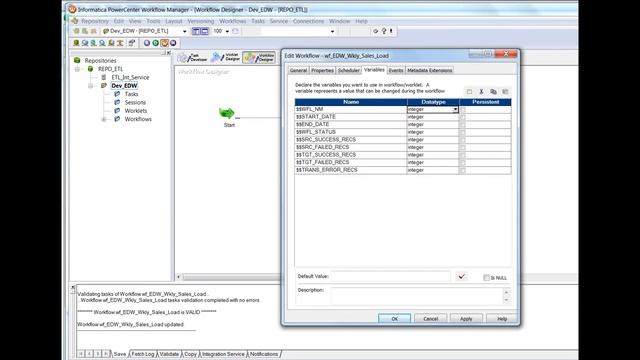This screenshot has height=360, width=640.
Task: Click the Add new variable icon
Action: click(x=469, y=91)
